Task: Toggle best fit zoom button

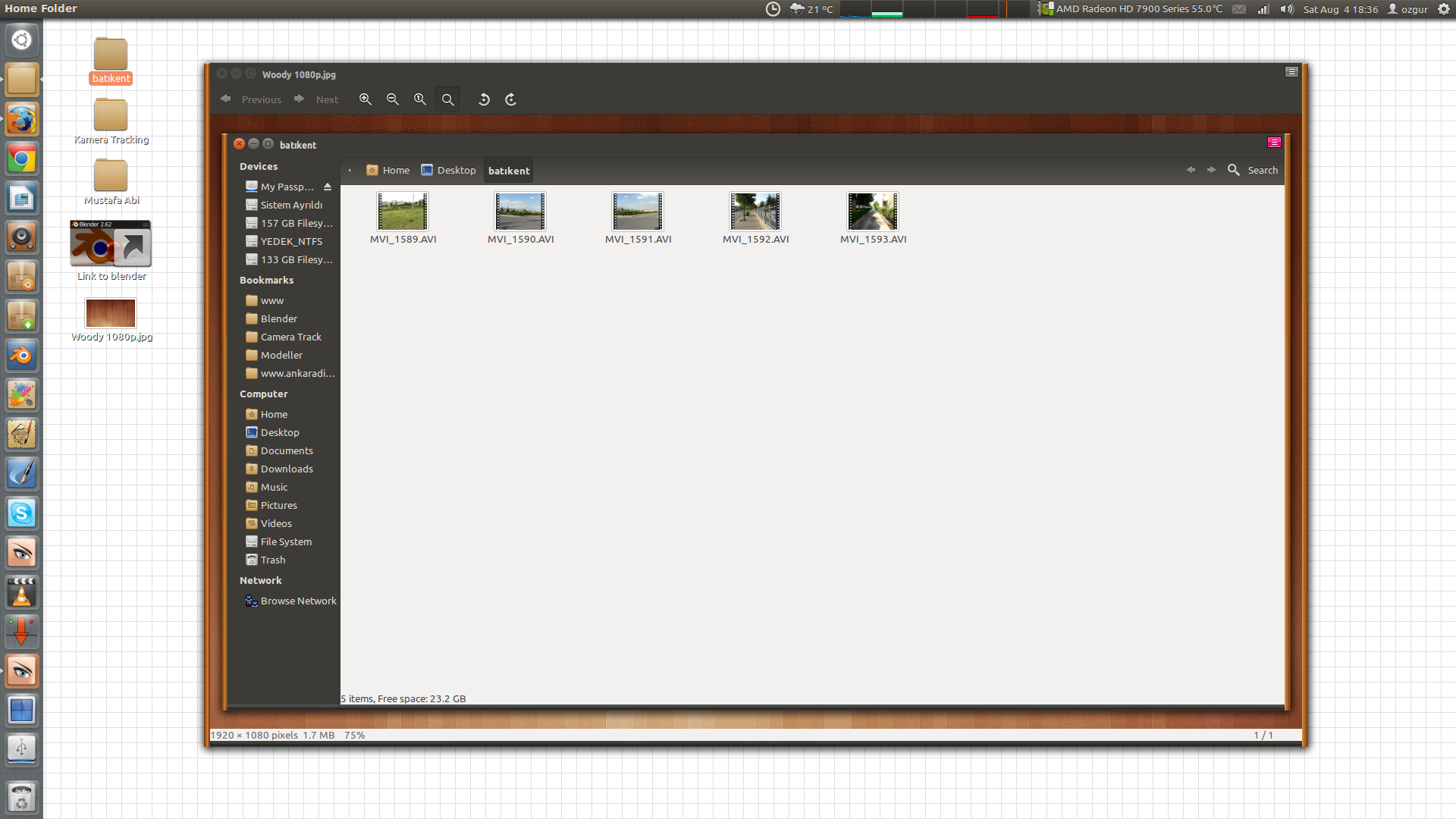Action: tap(447, 99)
